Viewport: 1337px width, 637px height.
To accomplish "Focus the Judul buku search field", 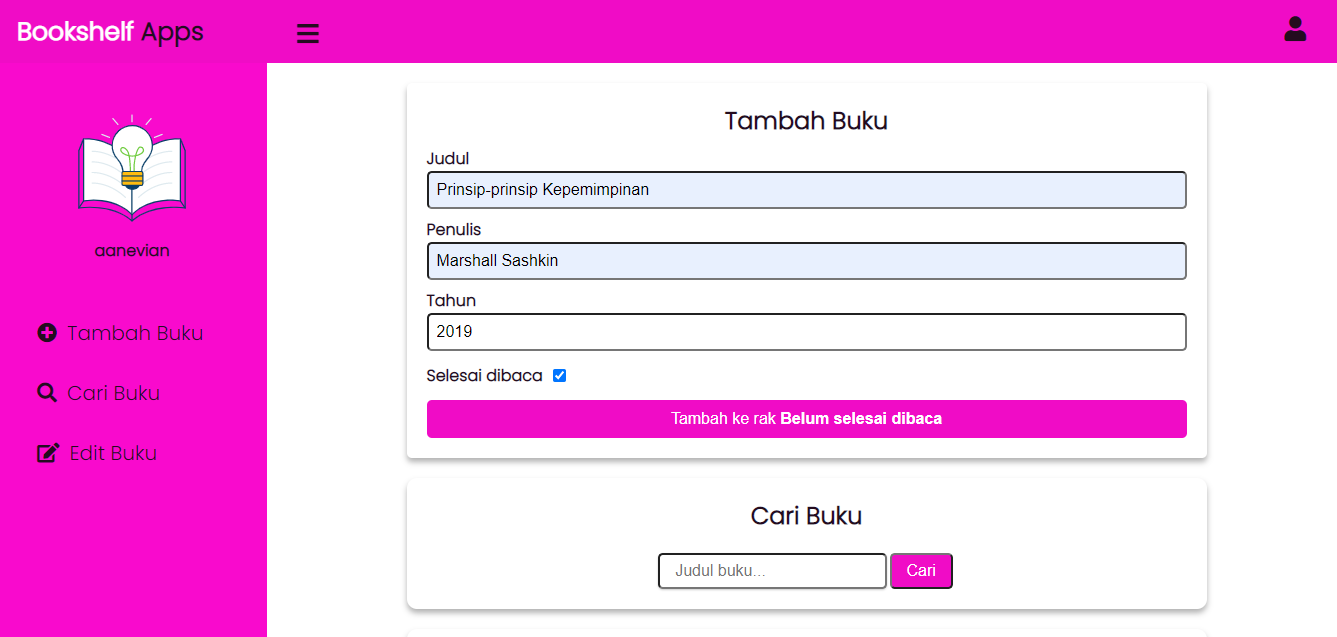I will (771, 570).
